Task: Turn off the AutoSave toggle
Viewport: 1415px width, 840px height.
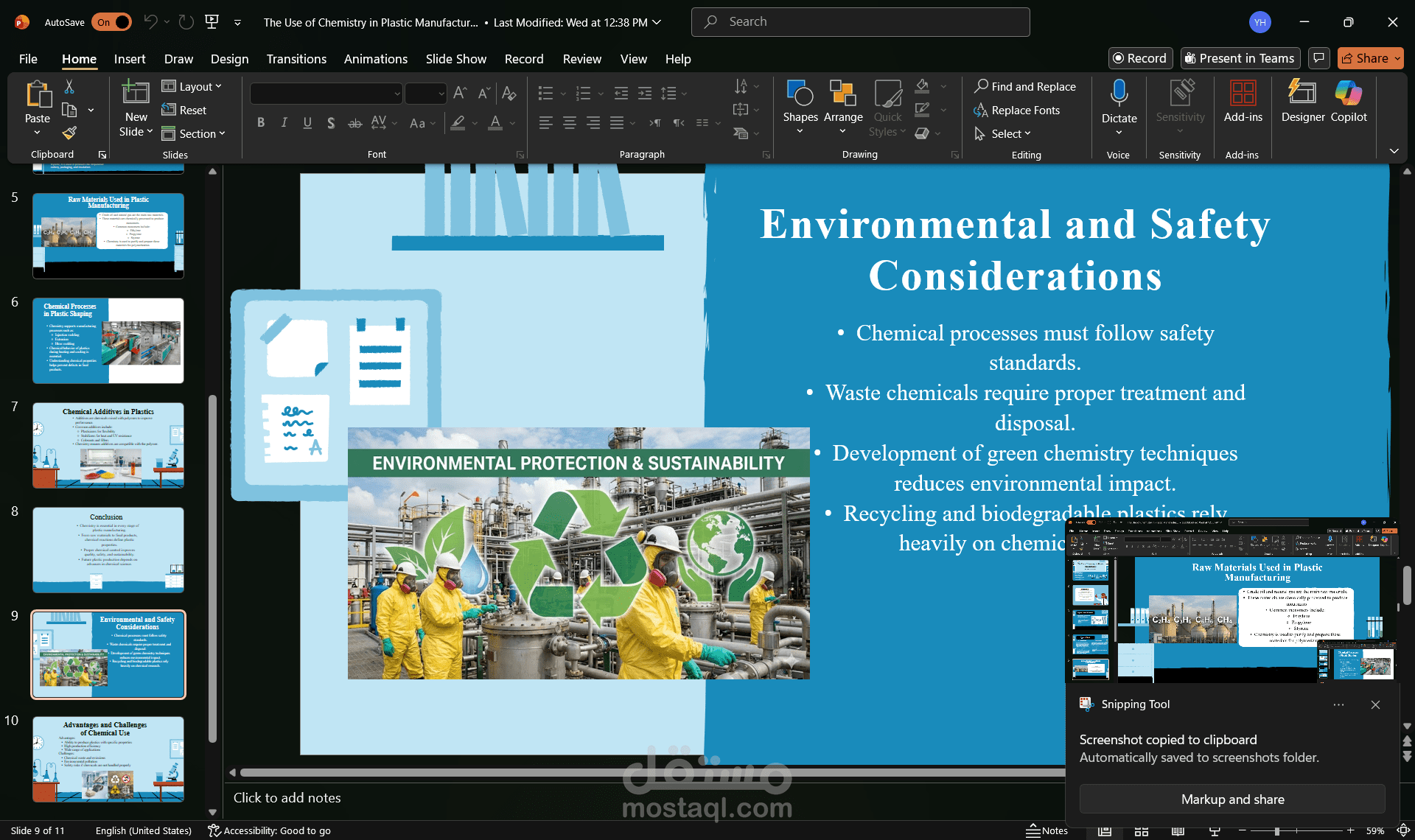Action: point(112,22)
